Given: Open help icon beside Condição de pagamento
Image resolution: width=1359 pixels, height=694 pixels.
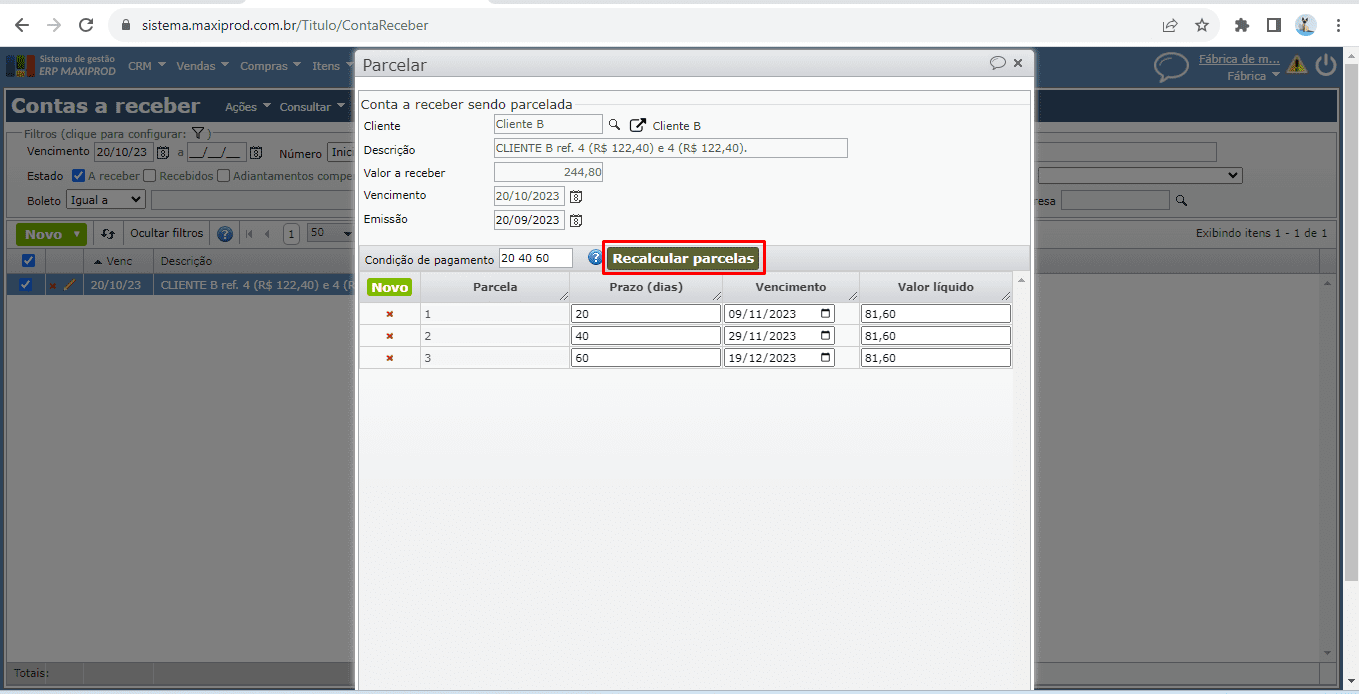Looking at the screenshot, I should click(595, 258).
